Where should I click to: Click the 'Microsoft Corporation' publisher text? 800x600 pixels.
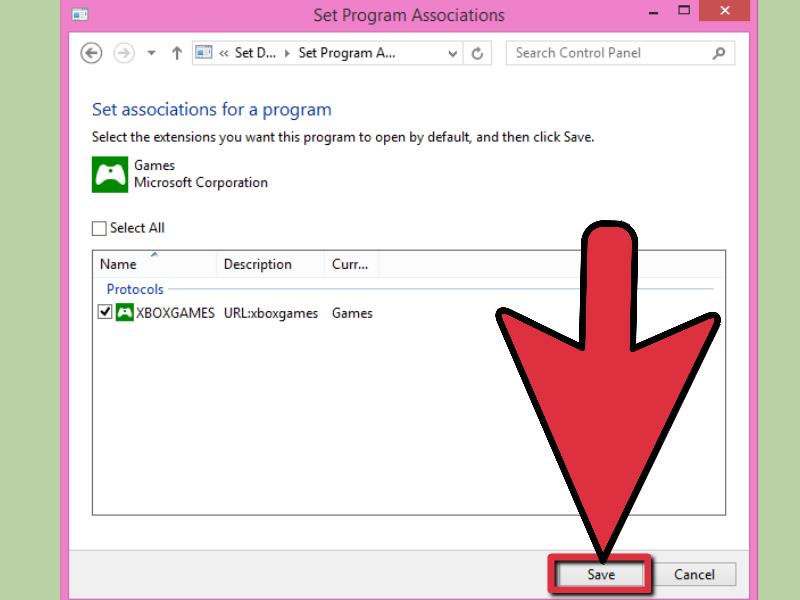click(201, 183)
